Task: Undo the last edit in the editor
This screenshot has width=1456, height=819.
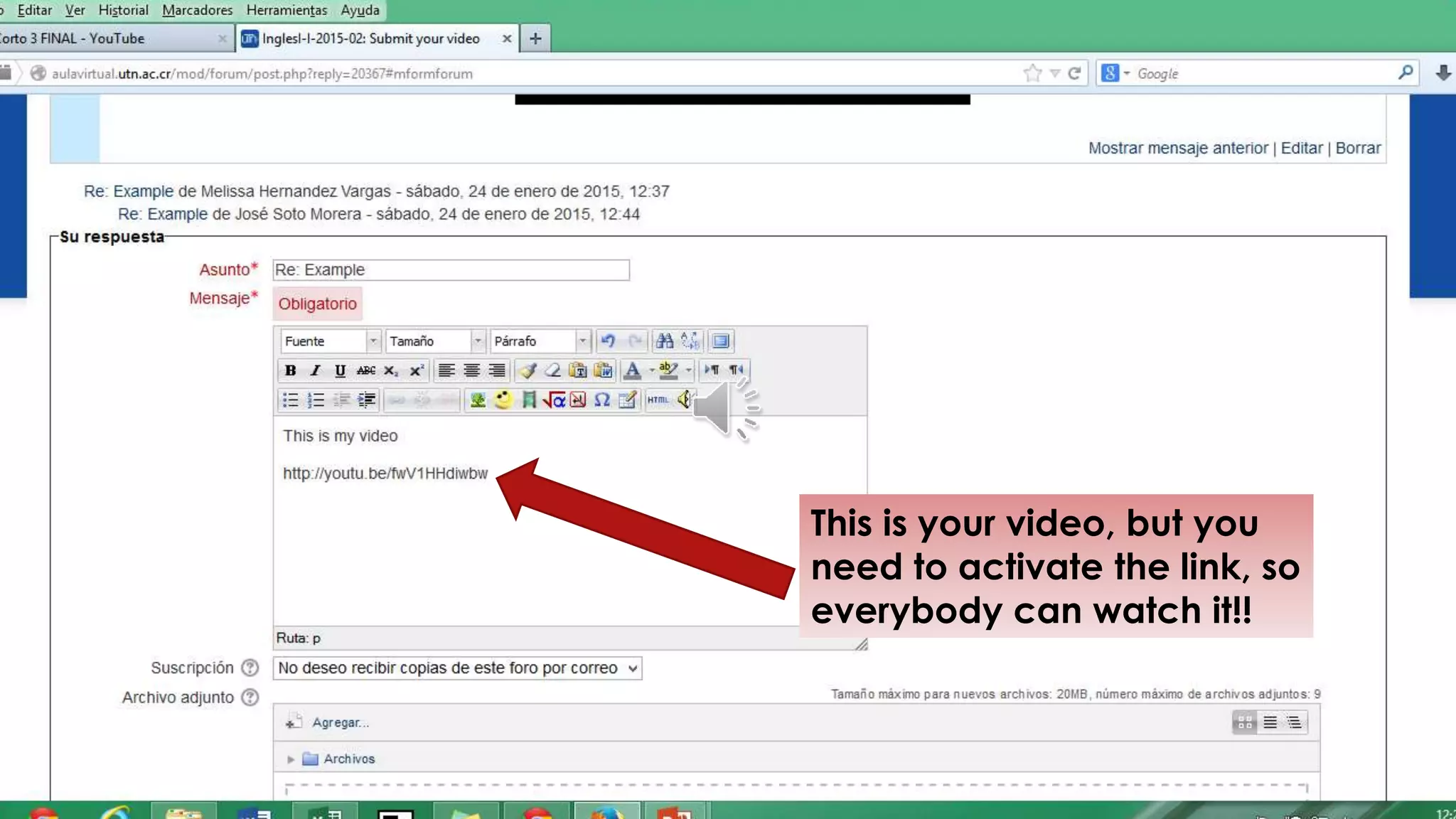Action: 608,341
